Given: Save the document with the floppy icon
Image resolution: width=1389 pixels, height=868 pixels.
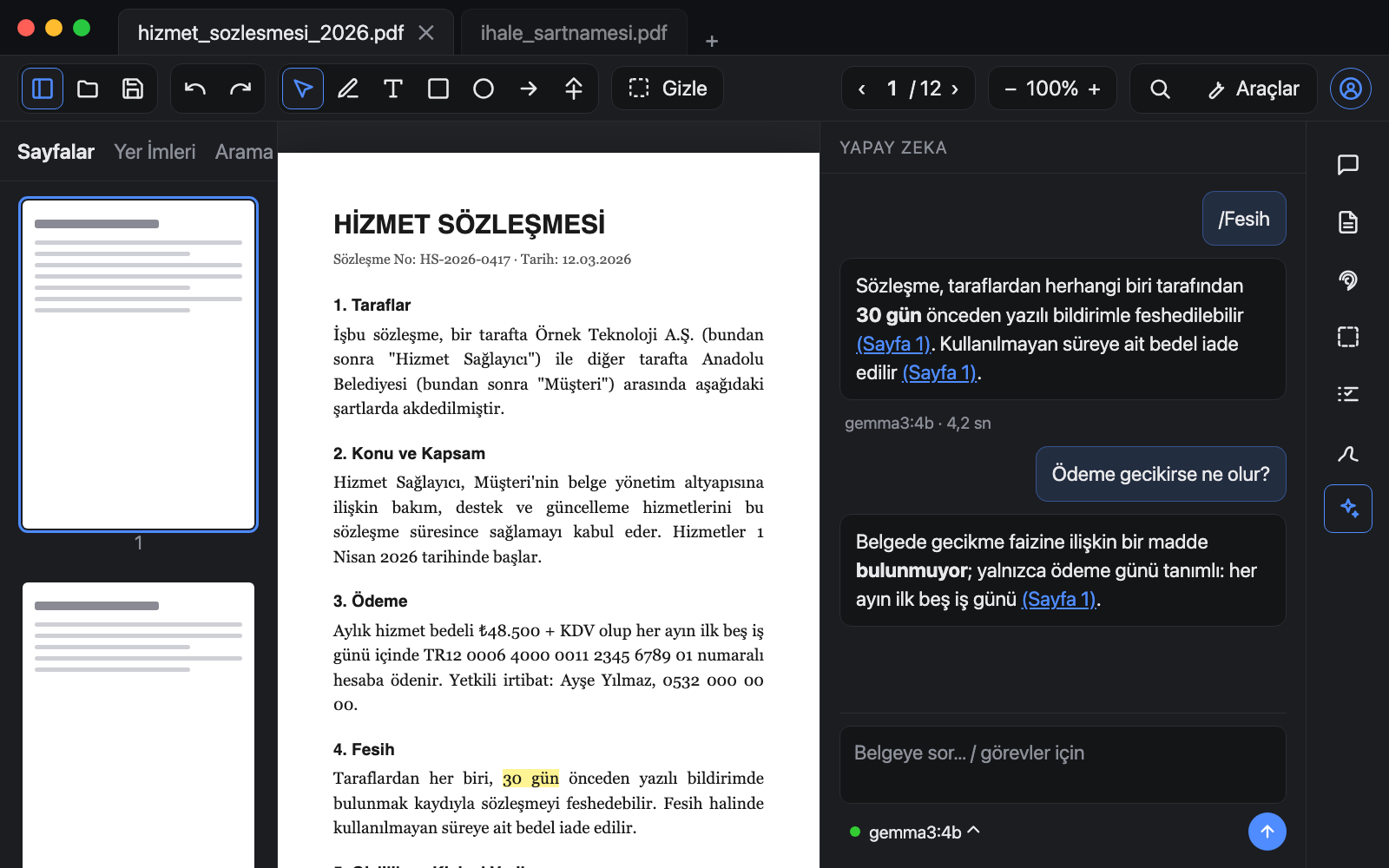Looking at the screenshot, I should point(133,89).
